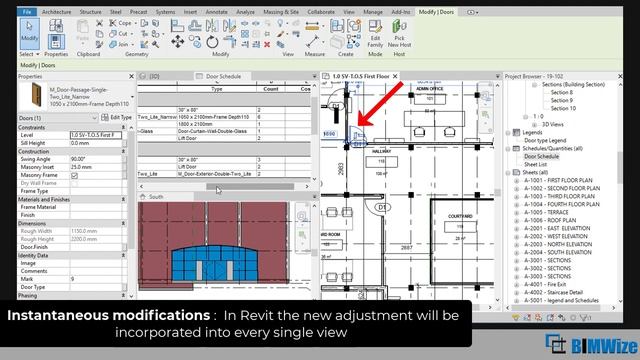Image resolution: width=640 pixels, height=360 pixels.
Task: Select the Mirror Draw Axis tool
Action: [x=229, y=26]
